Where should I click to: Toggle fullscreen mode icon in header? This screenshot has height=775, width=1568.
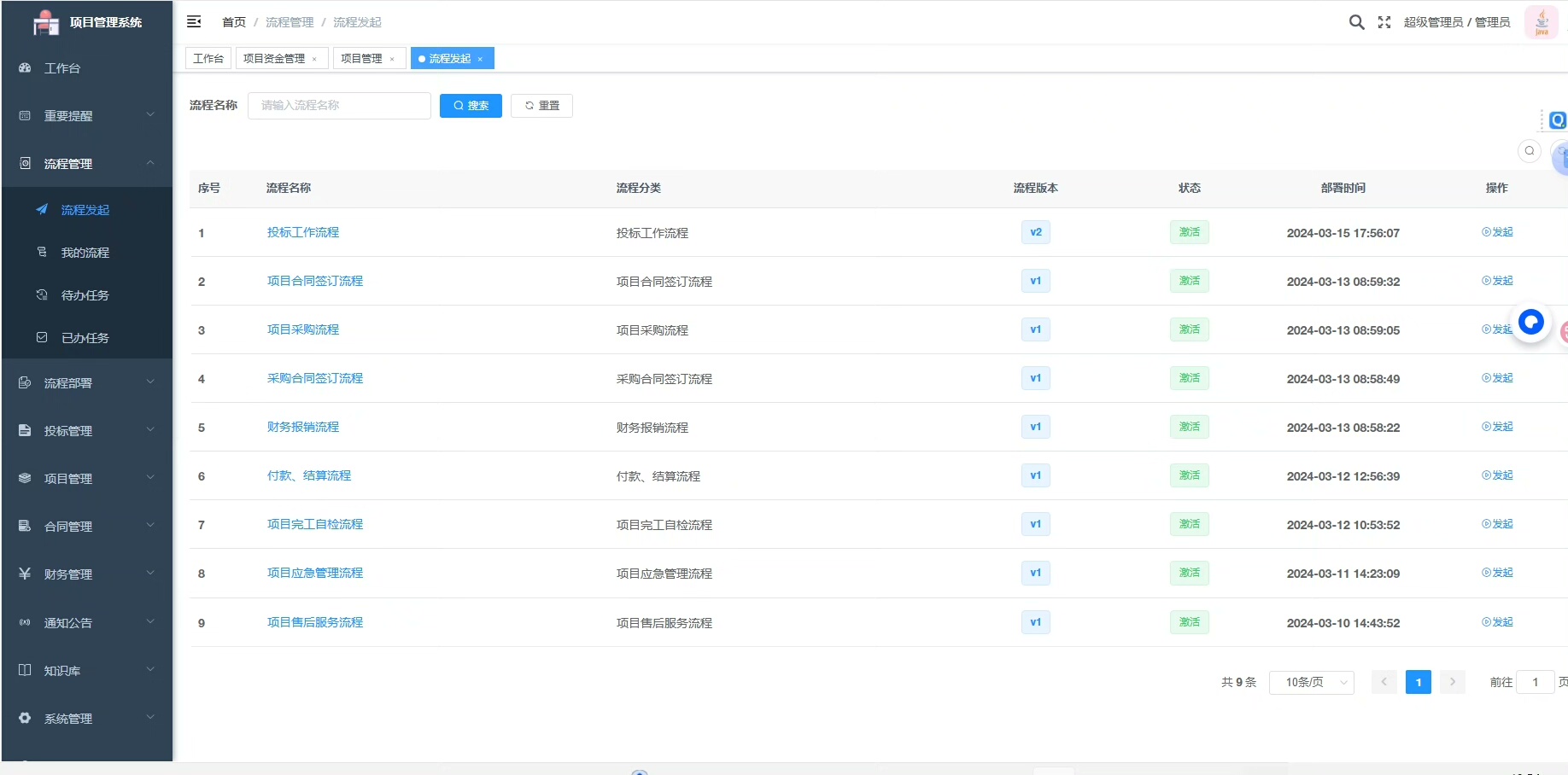1384,22
